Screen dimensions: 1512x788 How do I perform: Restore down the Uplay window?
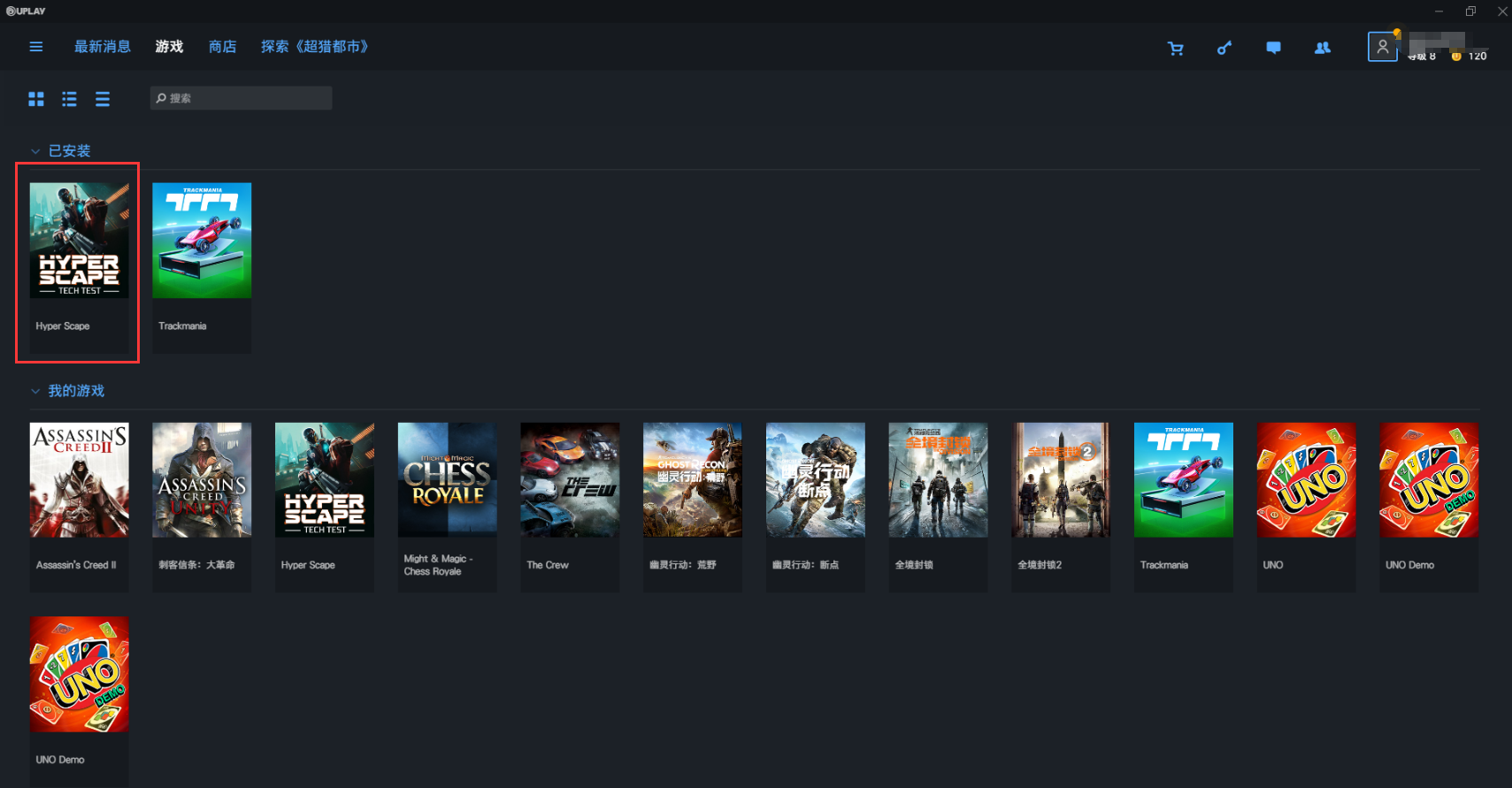tap(1470, 11)
